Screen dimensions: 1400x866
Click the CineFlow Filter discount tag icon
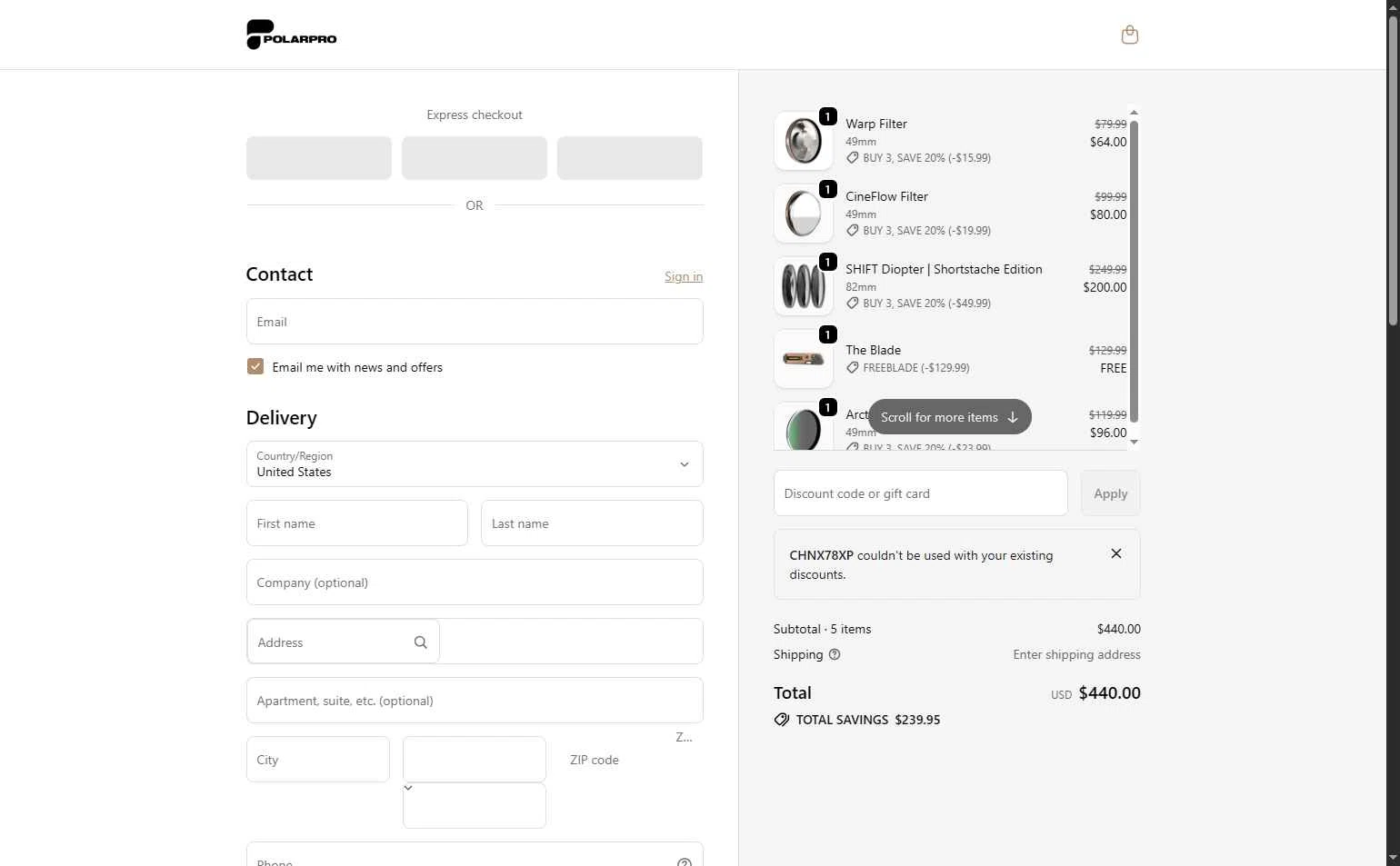tap(852, 231)
